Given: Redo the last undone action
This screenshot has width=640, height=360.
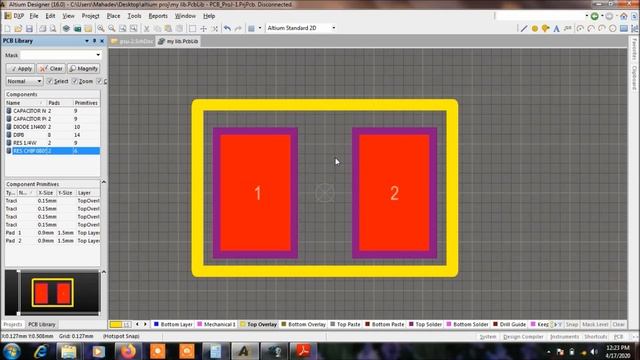Looking at the screenshot, I should coord(238,29).
